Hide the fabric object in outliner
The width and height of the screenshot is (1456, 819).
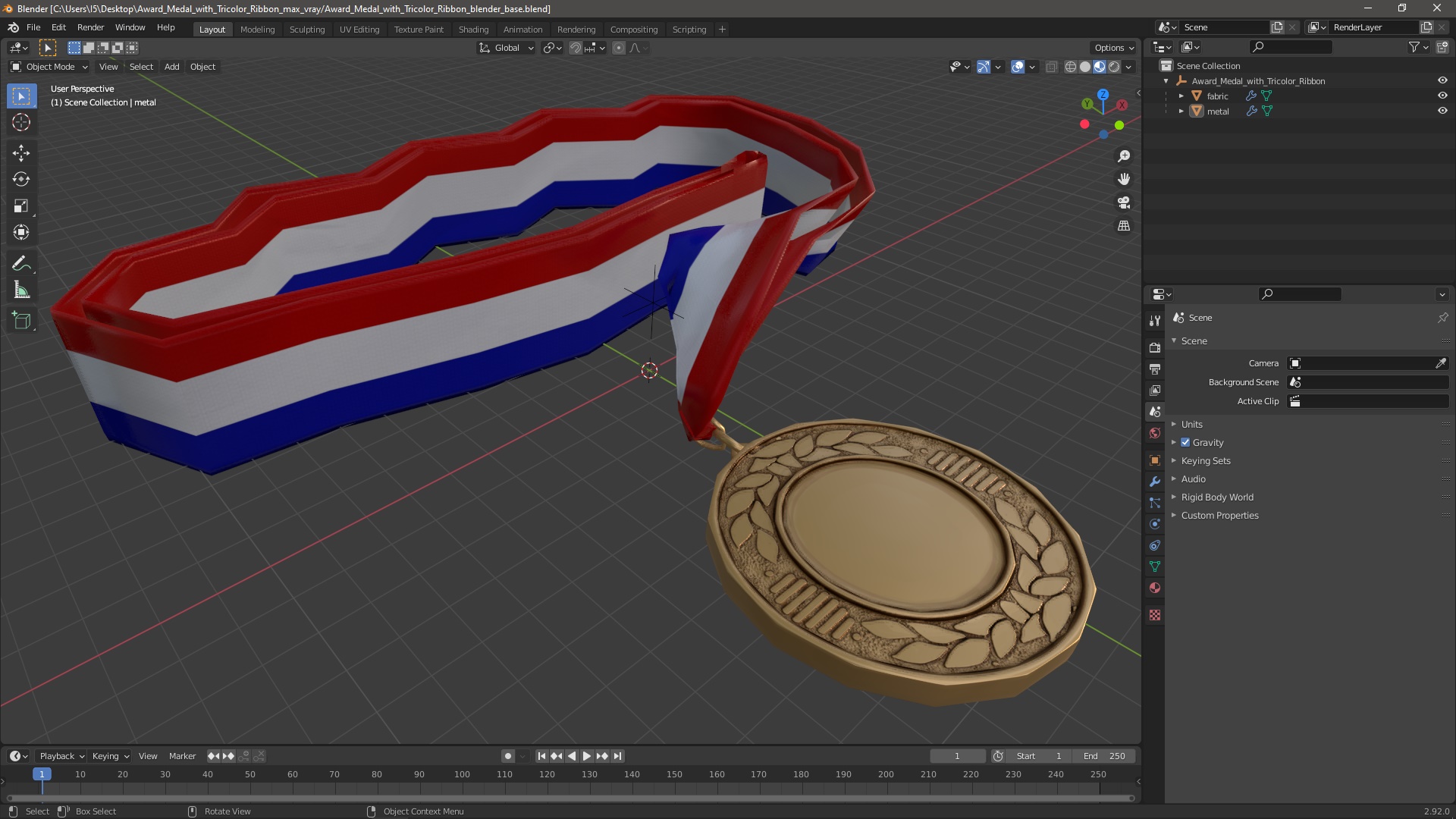(x=1442, y=96)
